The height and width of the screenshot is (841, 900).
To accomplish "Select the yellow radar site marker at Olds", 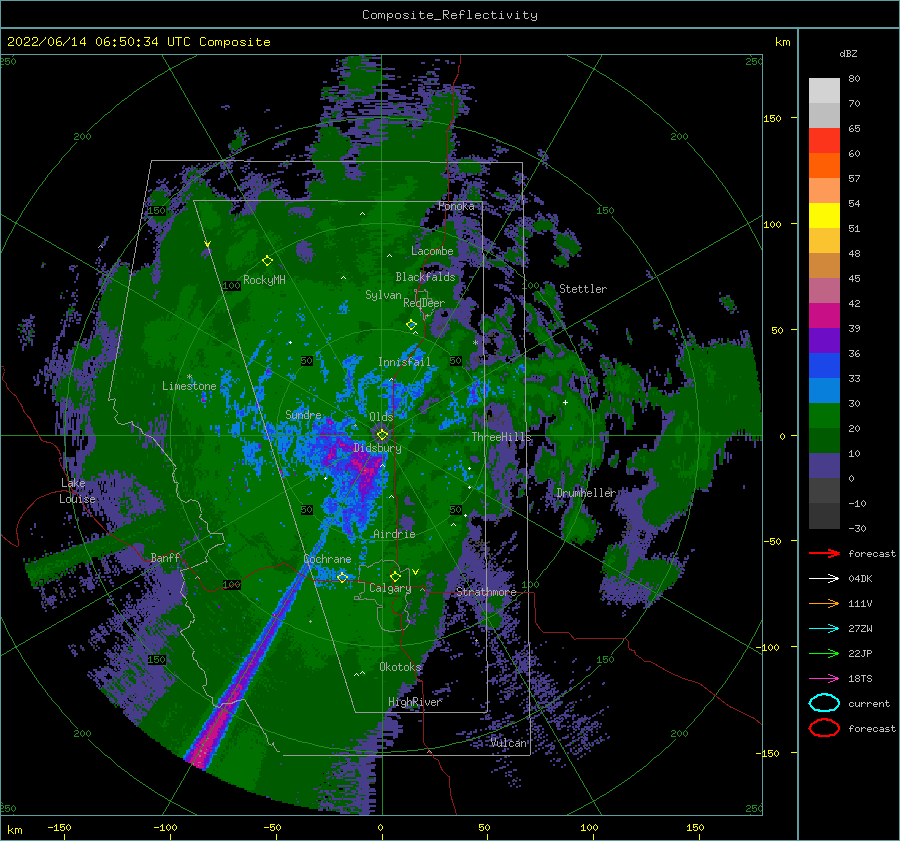I will click(382, 435).
